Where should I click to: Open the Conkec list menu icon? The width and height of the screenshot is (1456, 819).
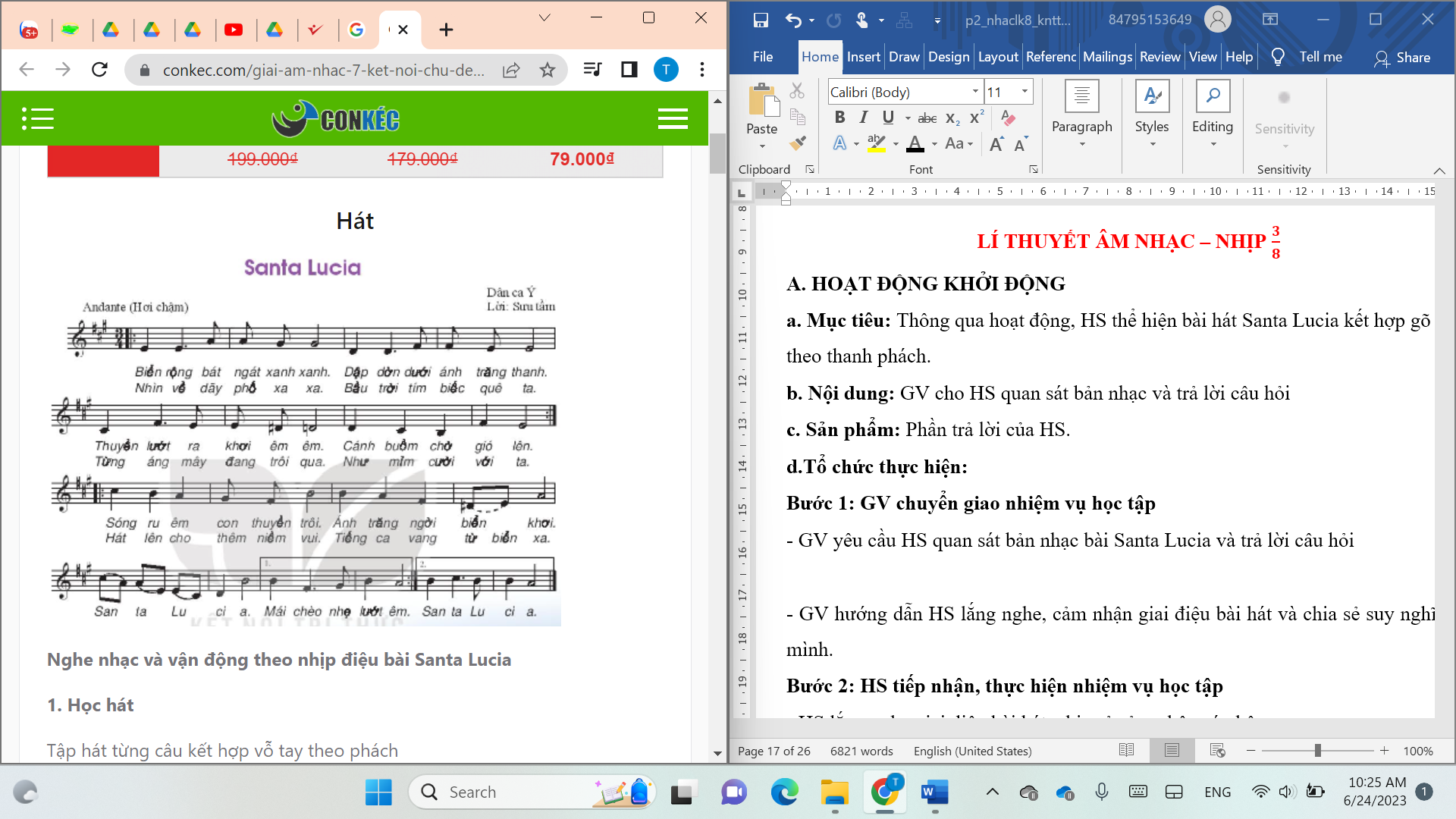[38, 119]
